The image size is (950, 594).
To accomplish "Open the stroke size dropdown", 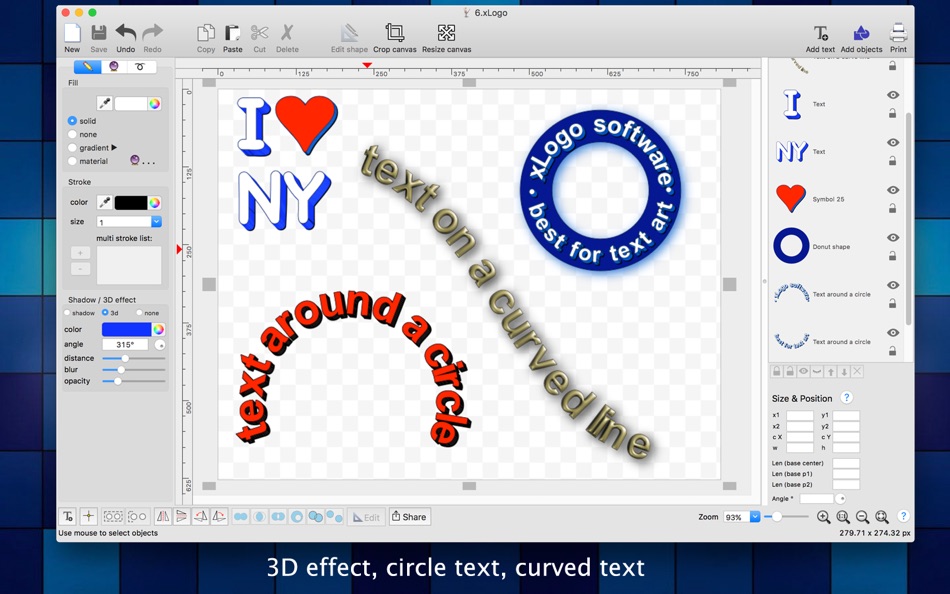I will click(x=156, y=222).
